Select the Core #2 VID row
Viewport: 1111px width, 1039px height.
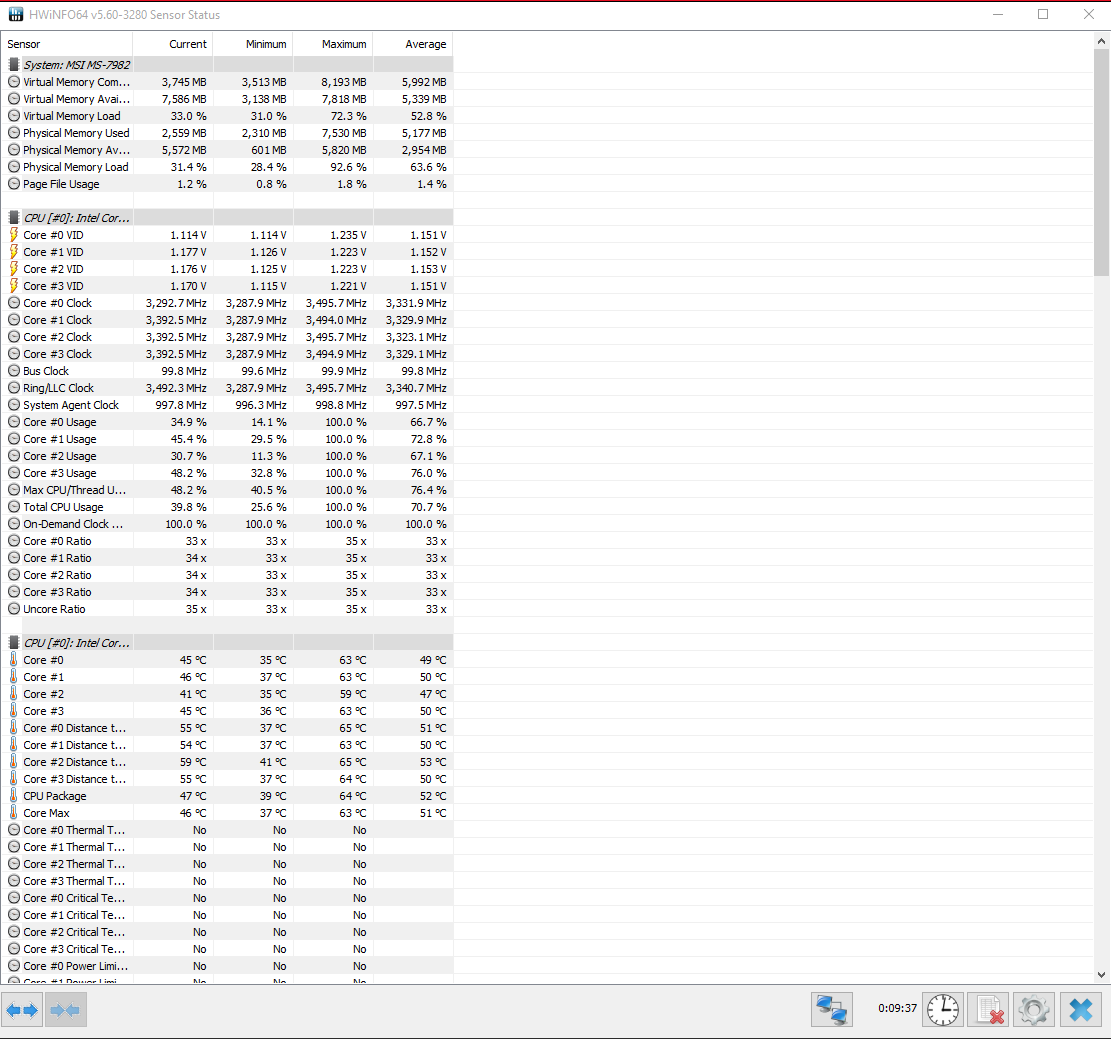227,269
